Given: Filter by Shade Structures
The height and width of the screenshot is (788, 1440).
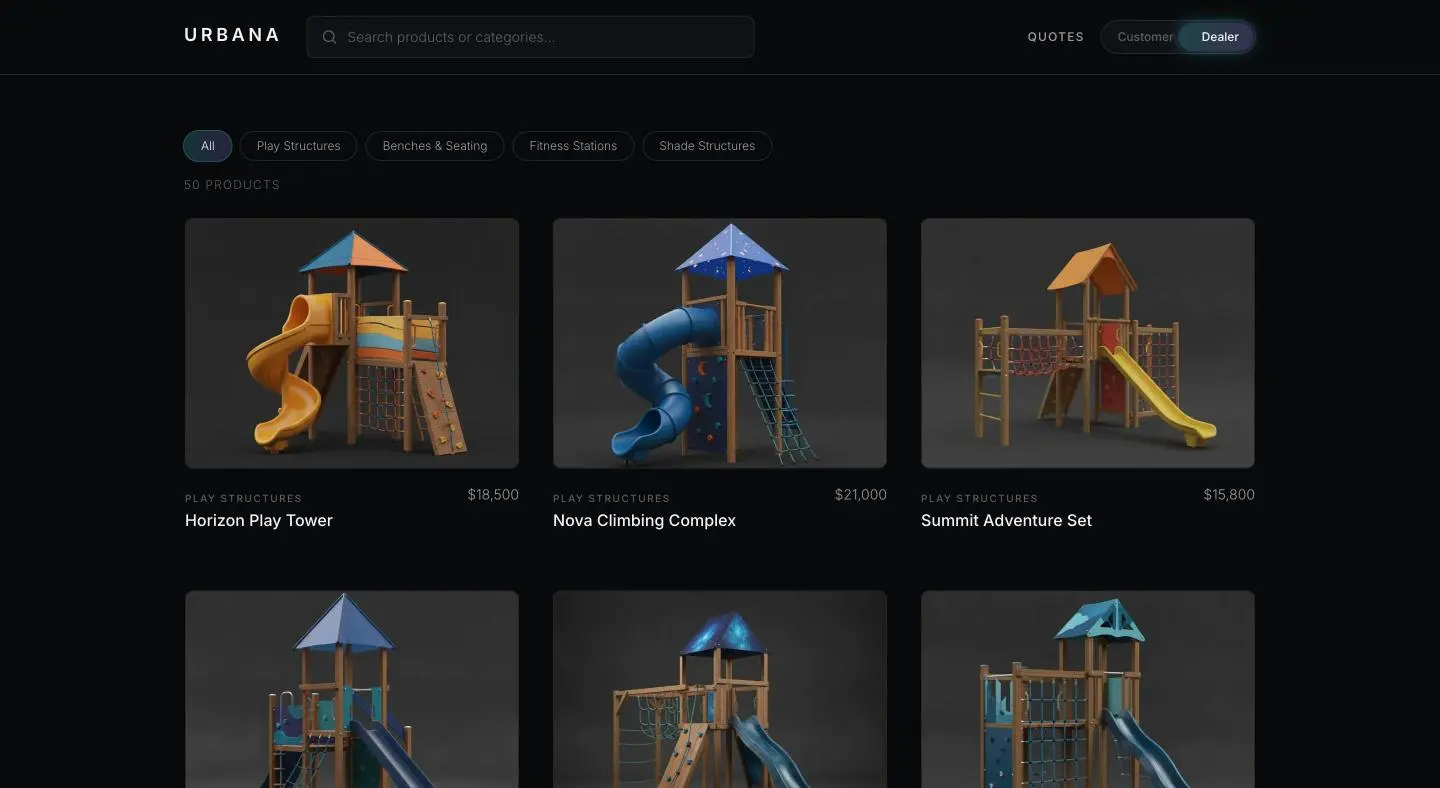Looking at the screenshot, I should 707,146.
